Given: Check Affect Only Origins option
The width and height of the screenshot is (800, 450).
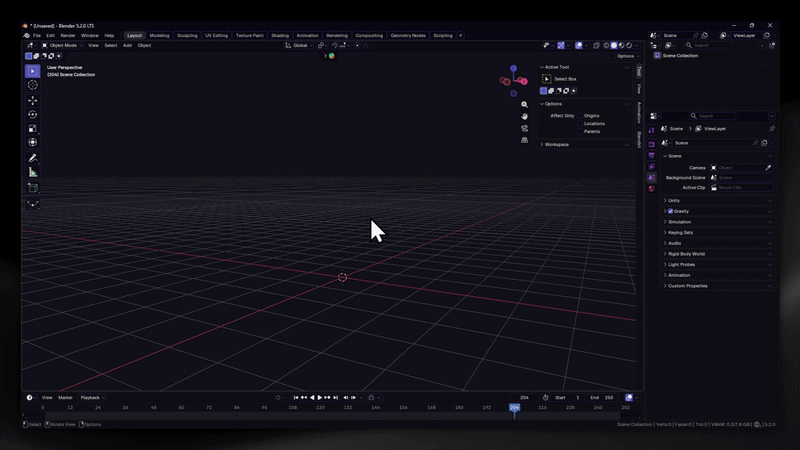Looking at the screenshot, I should pos(580,116).
